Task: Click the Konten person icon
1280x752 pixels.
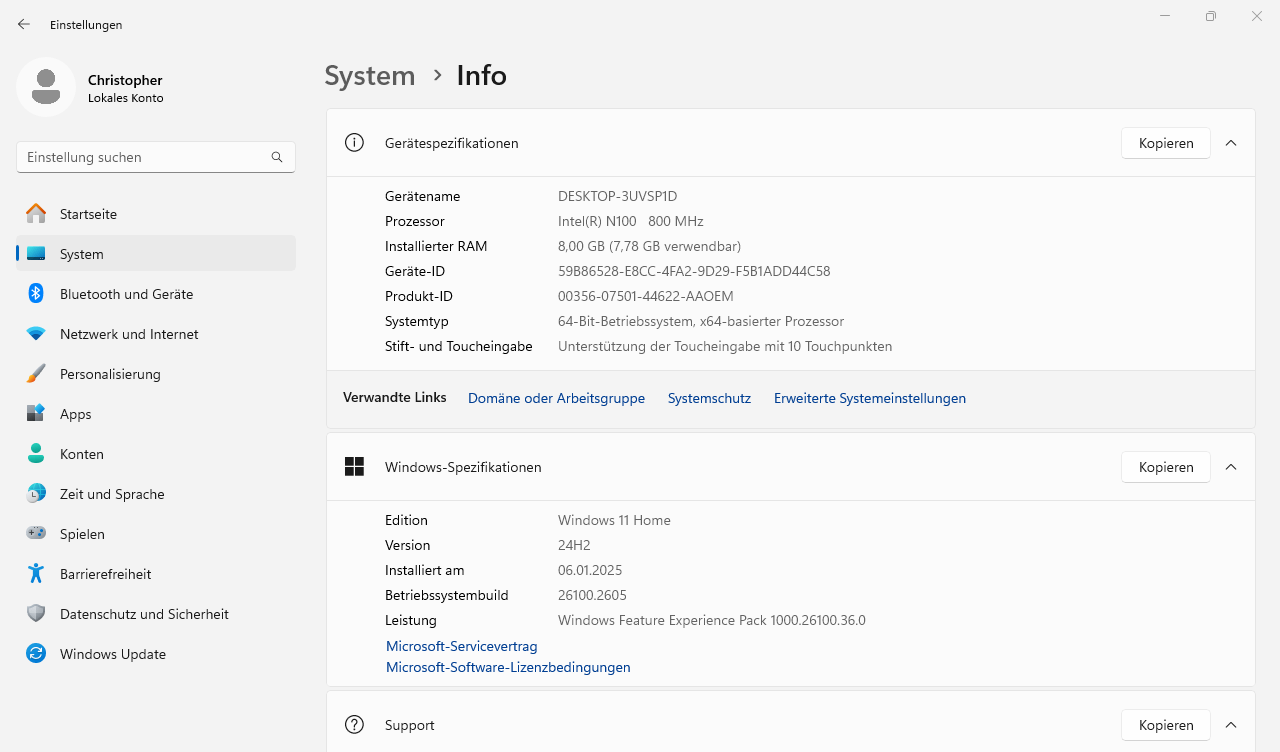Action: coord(36,454)
